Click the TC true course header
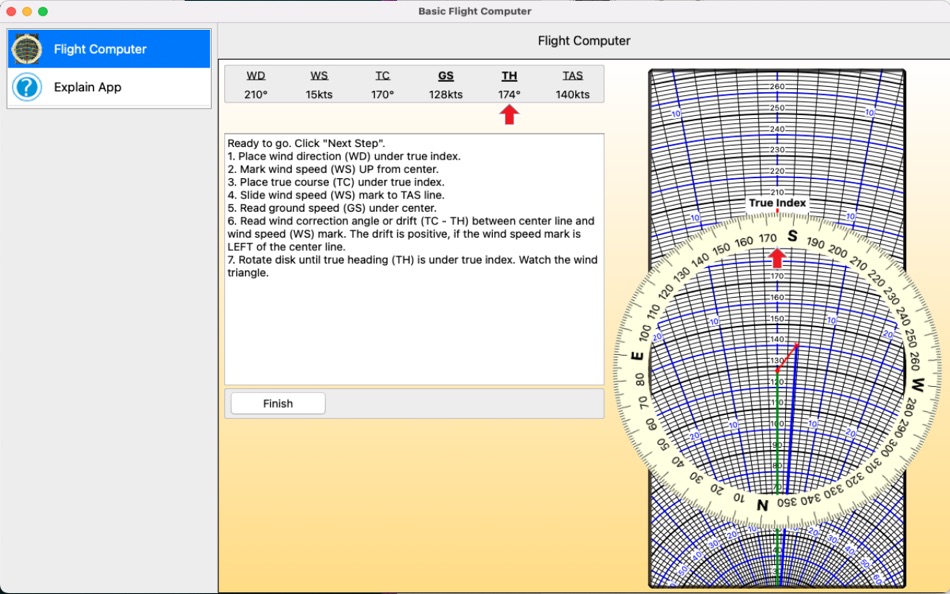Image resolution: width=950 pixels, height=594 pixels. point(383,75)
